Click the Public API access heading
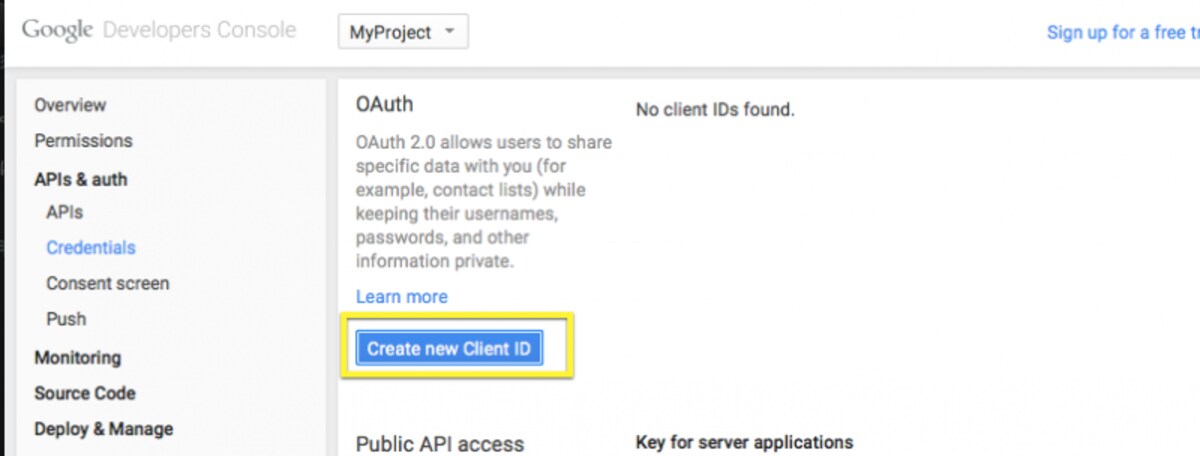Image resolution: width=1200 pixels, height=456 pixels. [x=440, y=443]
